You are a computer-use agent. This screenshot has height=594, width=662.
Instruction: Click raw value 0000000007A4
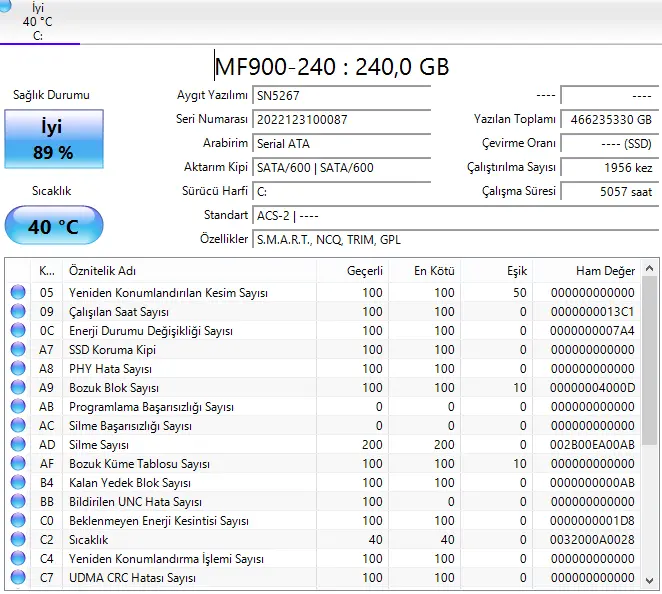click(x=592, y=331)
